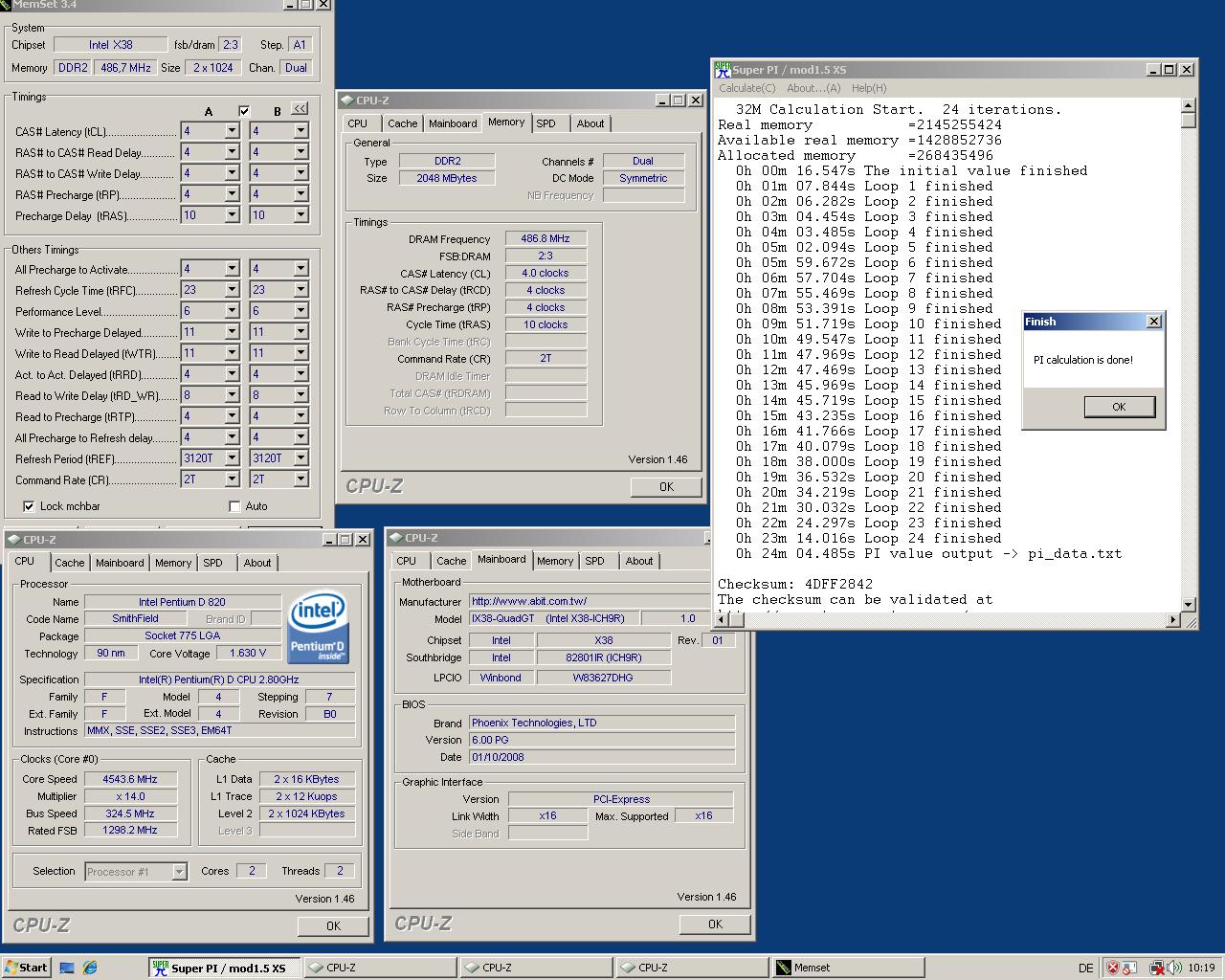Click the DE language indicator in tray
This screenshot has width=1225, height=980.
(x=1086, y=968)
